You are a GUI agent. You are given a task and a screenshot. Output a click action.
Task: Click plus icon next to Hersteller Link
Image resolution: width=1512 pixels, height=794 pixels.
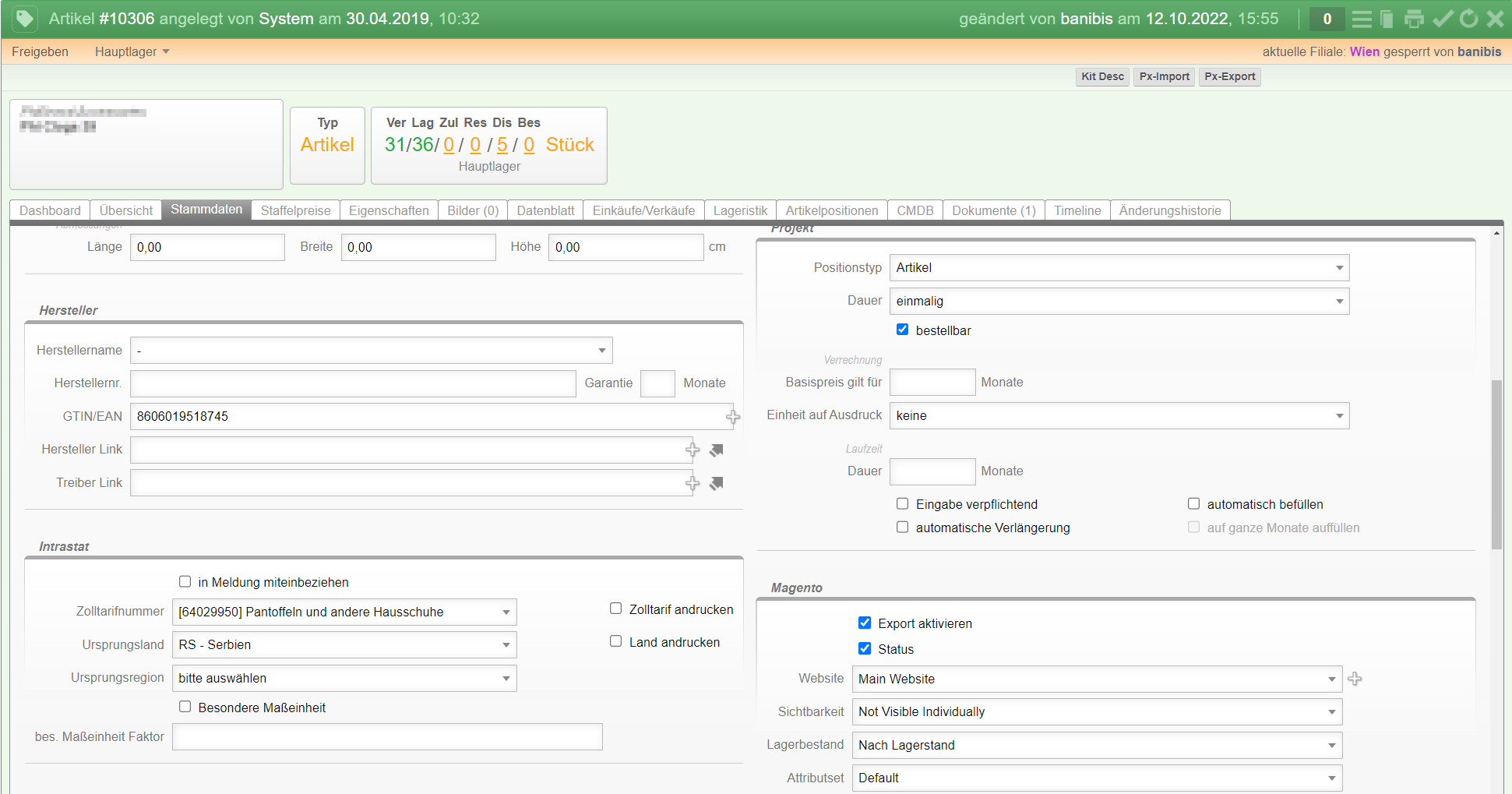pos(693,450)
